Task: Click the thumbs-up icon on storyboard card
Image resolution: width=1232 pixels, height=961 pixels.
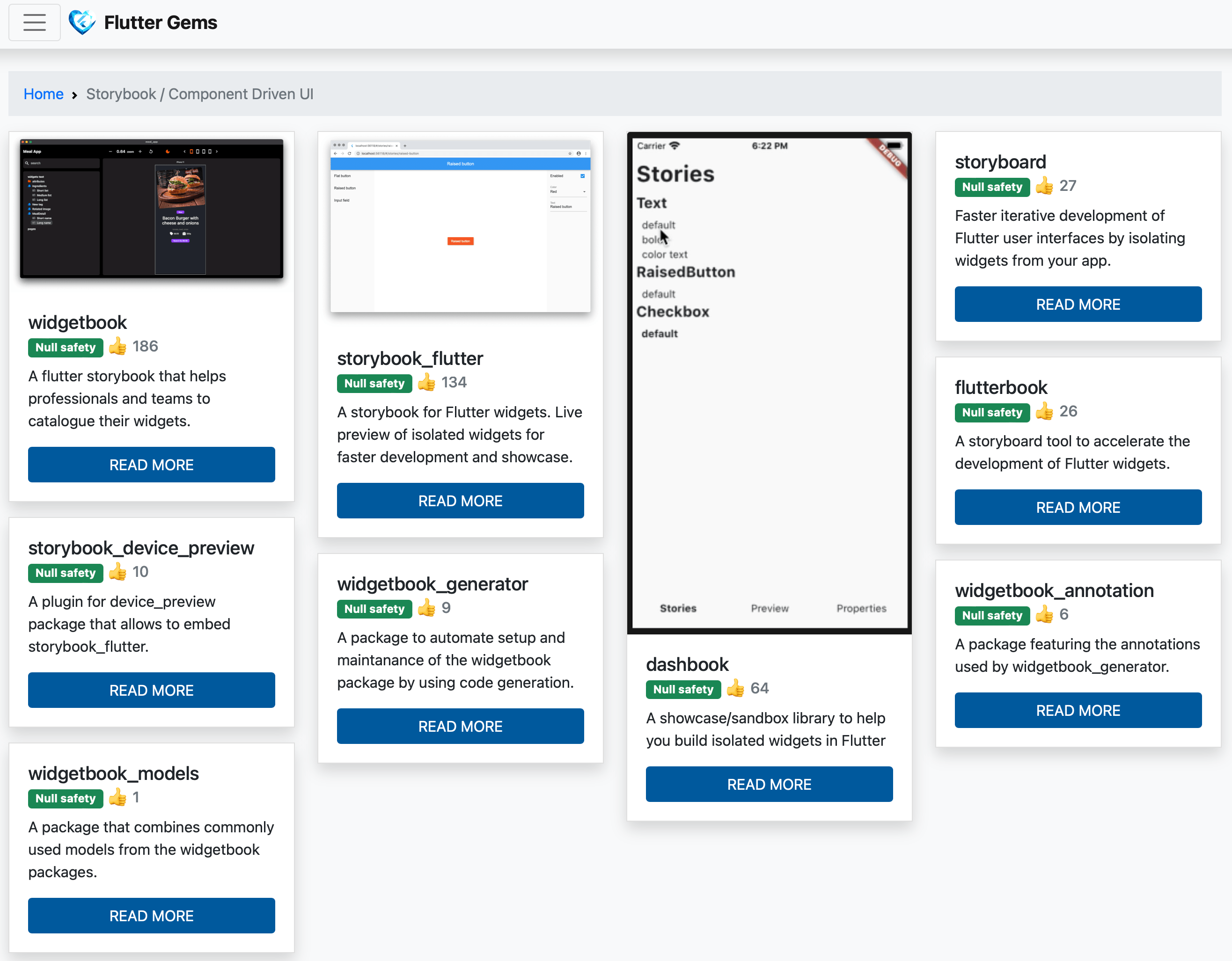Action: coord(1043,186)
